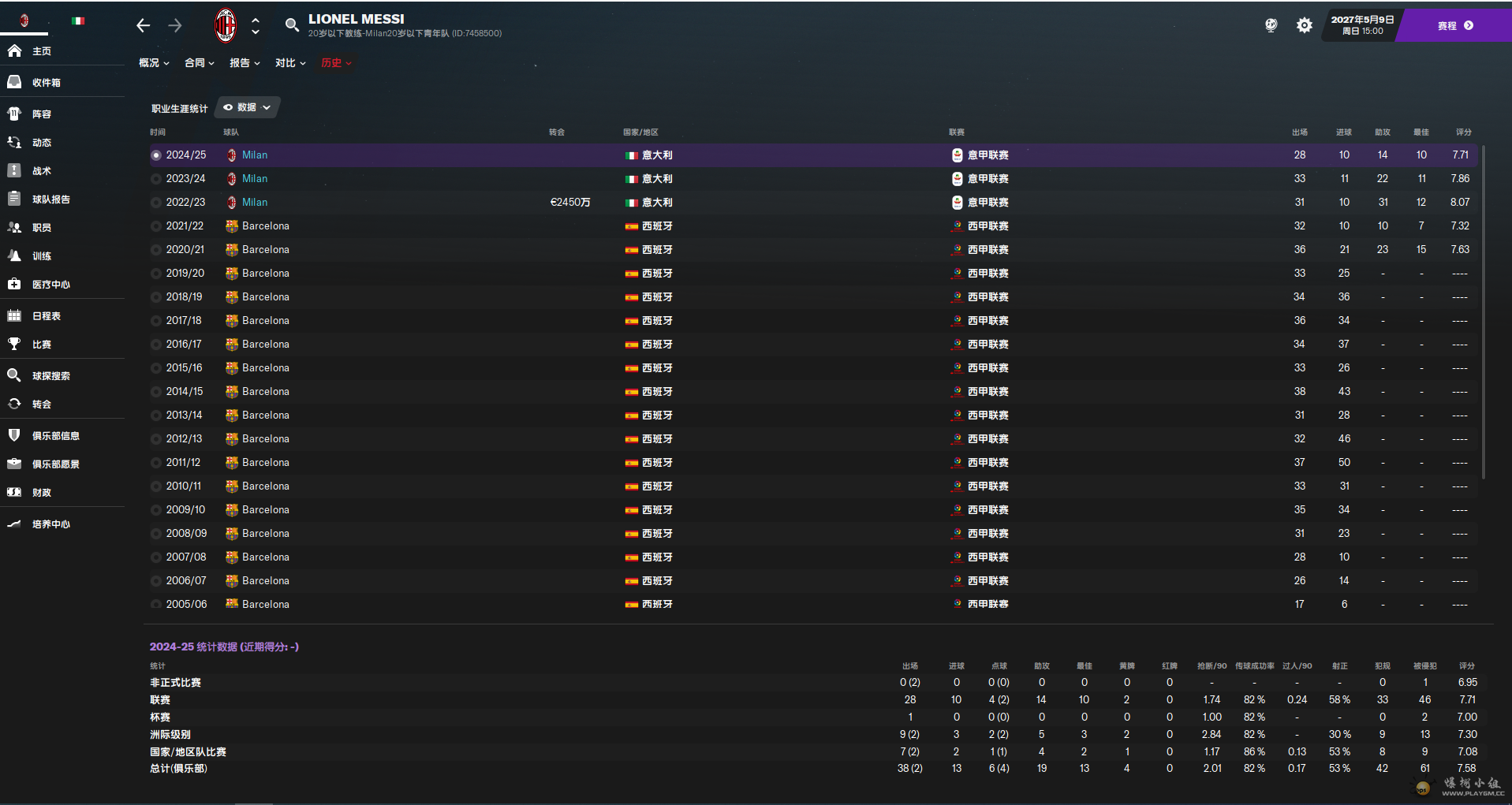1512x805 pixels.
Task: Select the 2020/21 season radio button
Action: (156, 250)
